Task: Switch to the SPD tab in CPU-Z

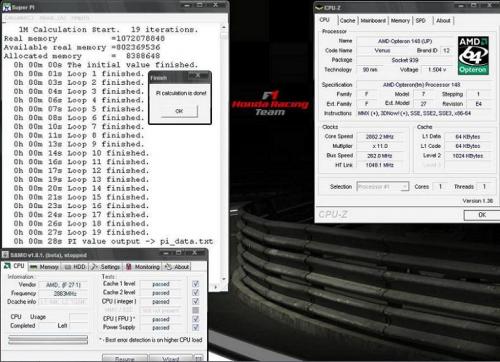Action: (421, 21)
